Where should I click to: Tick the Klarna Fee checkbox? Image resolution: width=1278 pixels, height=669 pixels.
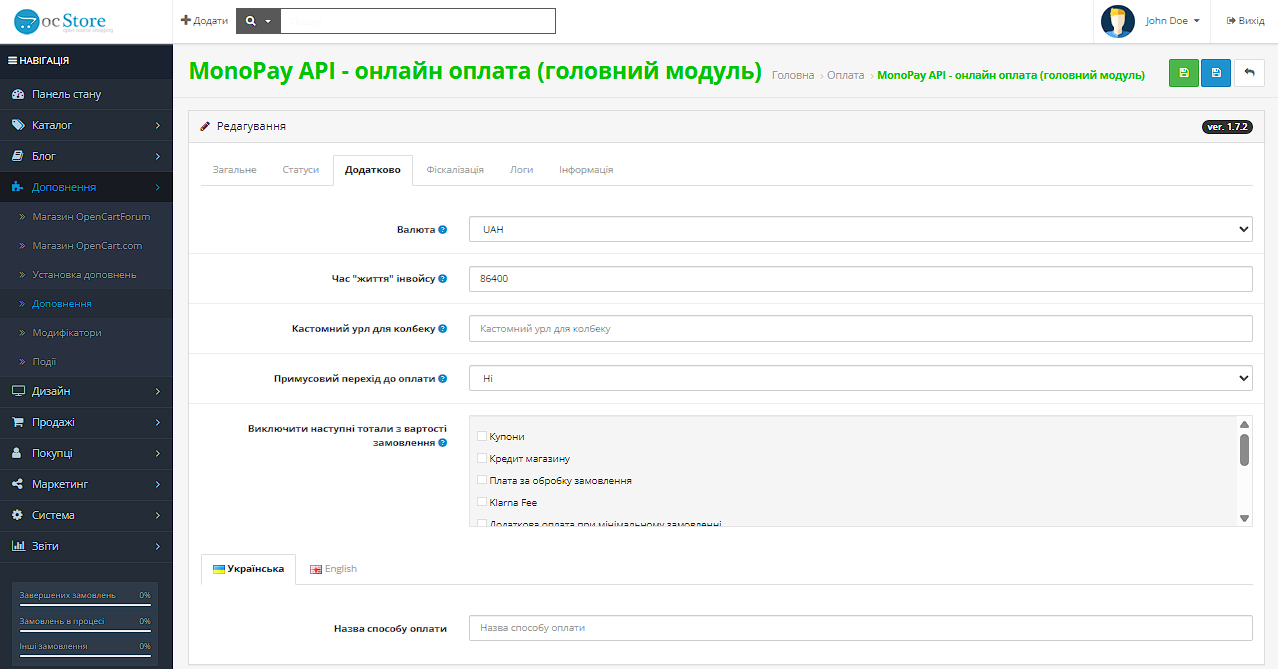(482, 502)
